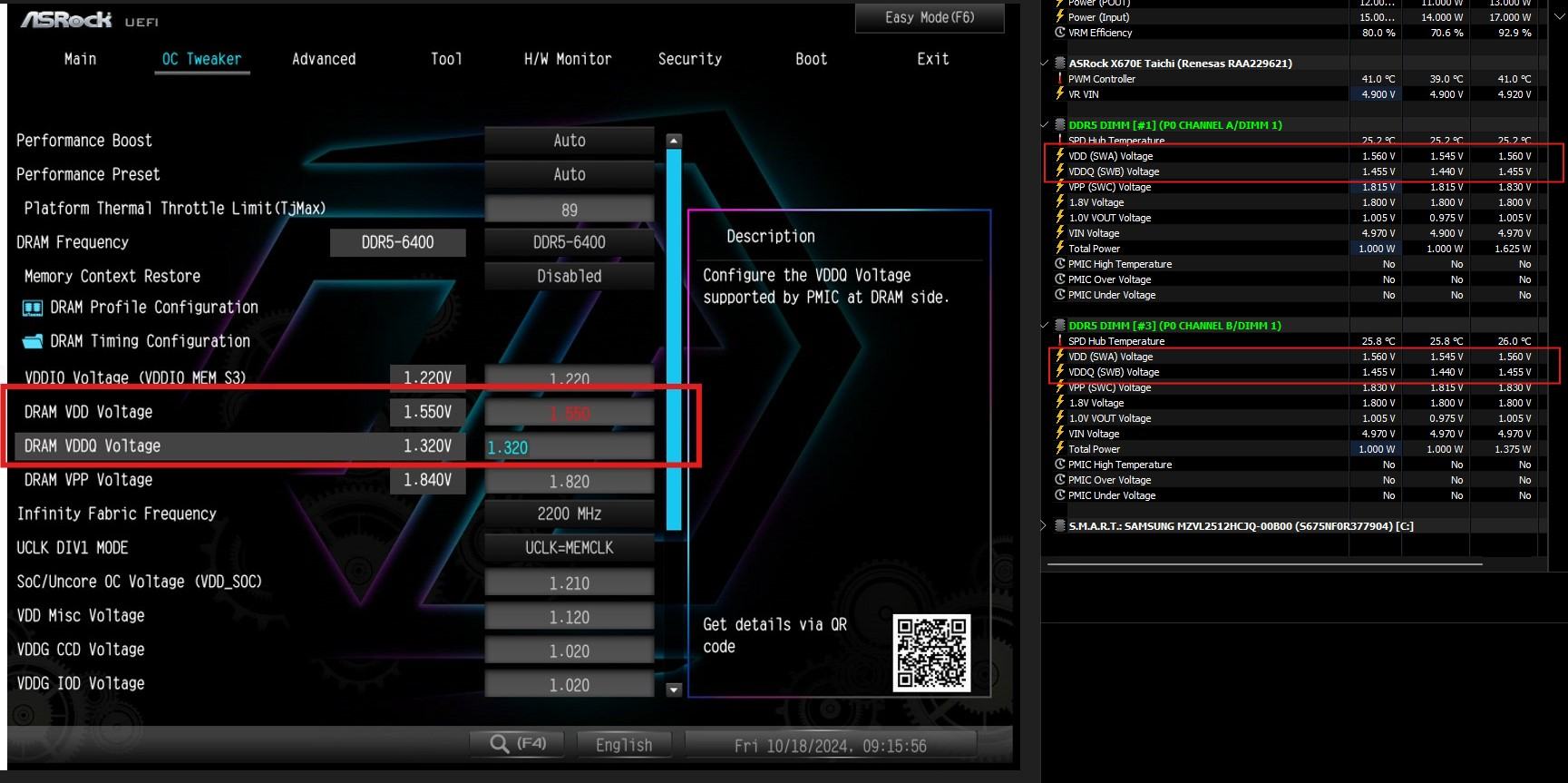Screen dimensions: 1568x783
Task: Change Memory Context Restore Disabled option
Action: click(x=570, y=276)
